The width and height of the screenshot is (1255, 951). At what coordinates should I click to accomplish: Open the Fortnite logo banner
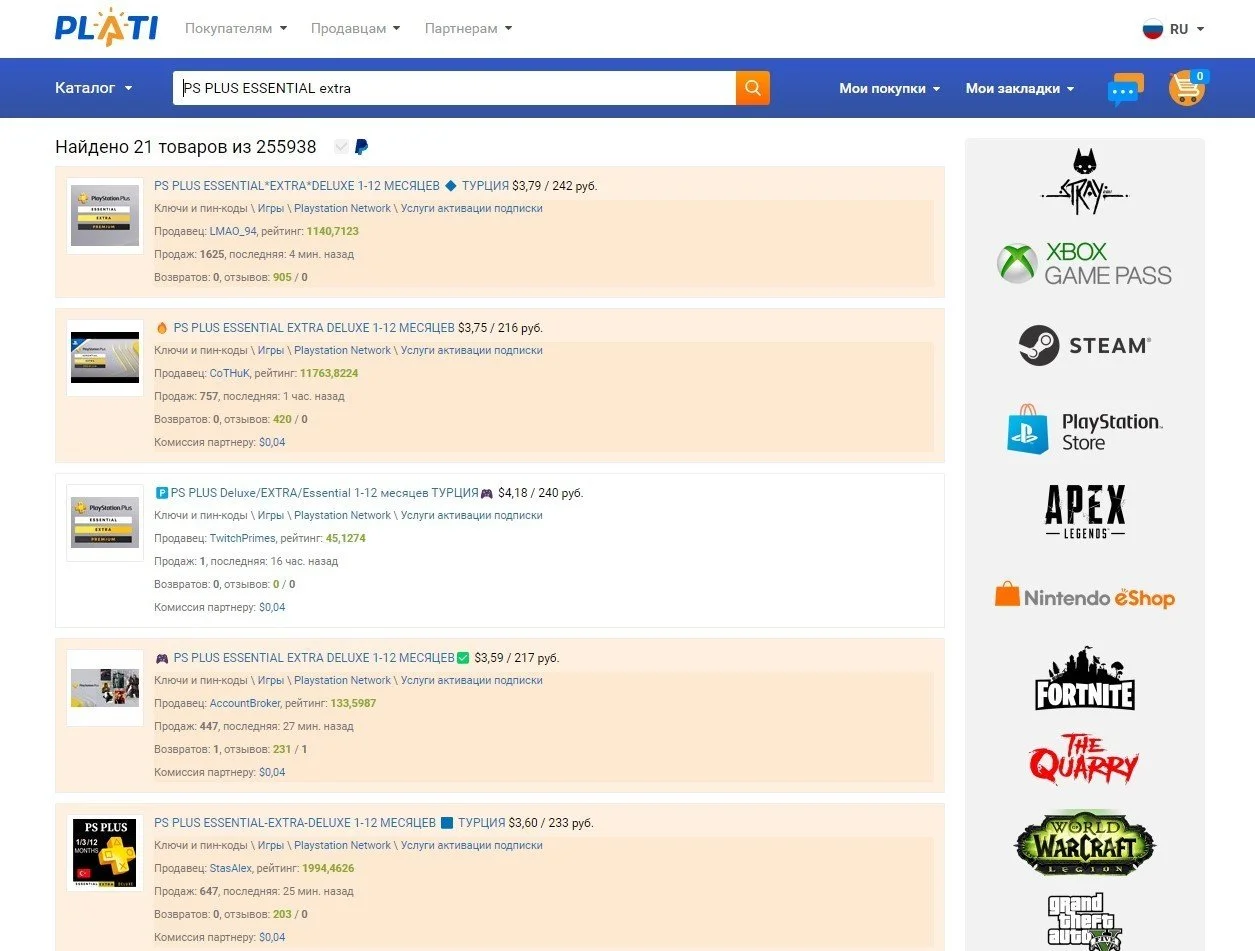(x=1084, y=678)
